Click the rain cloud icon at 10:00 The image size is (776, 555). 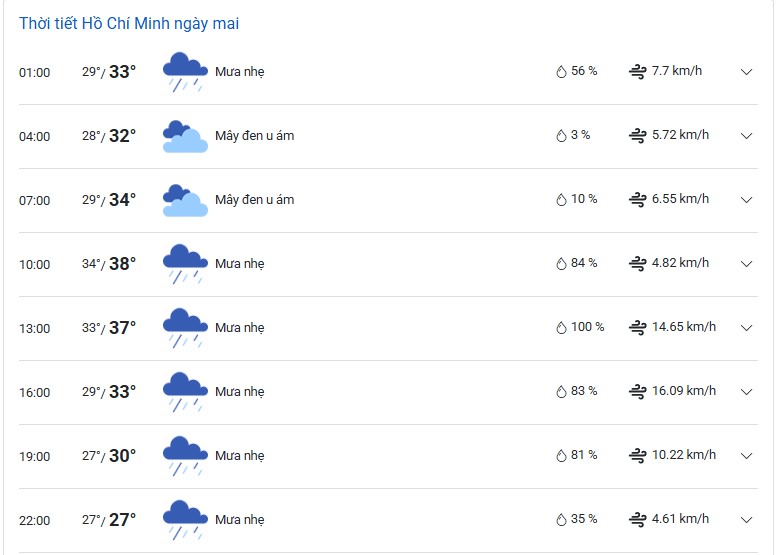185,264
